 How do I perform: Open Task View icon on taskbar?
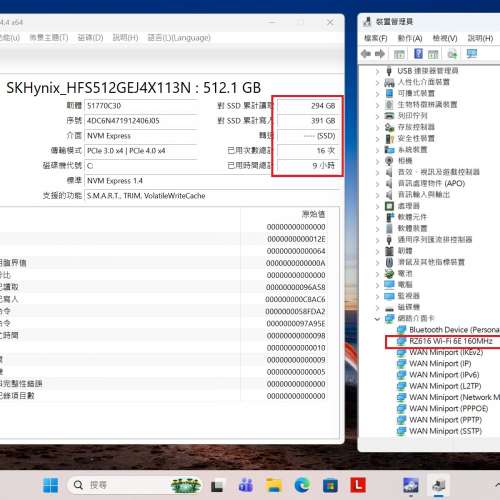217,485
